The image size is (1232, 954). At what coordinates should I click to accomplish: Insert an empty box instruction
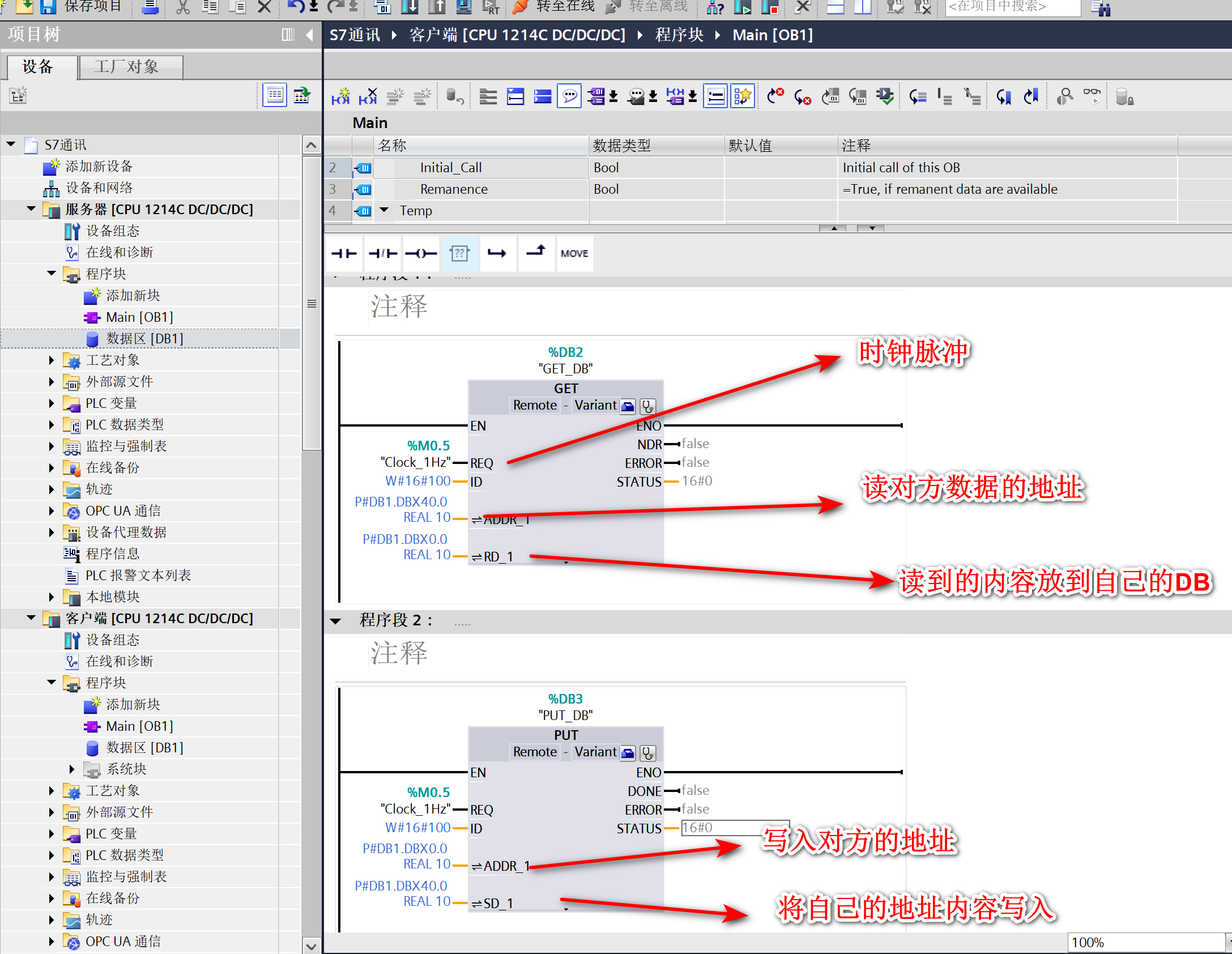[x=459, y=253]
